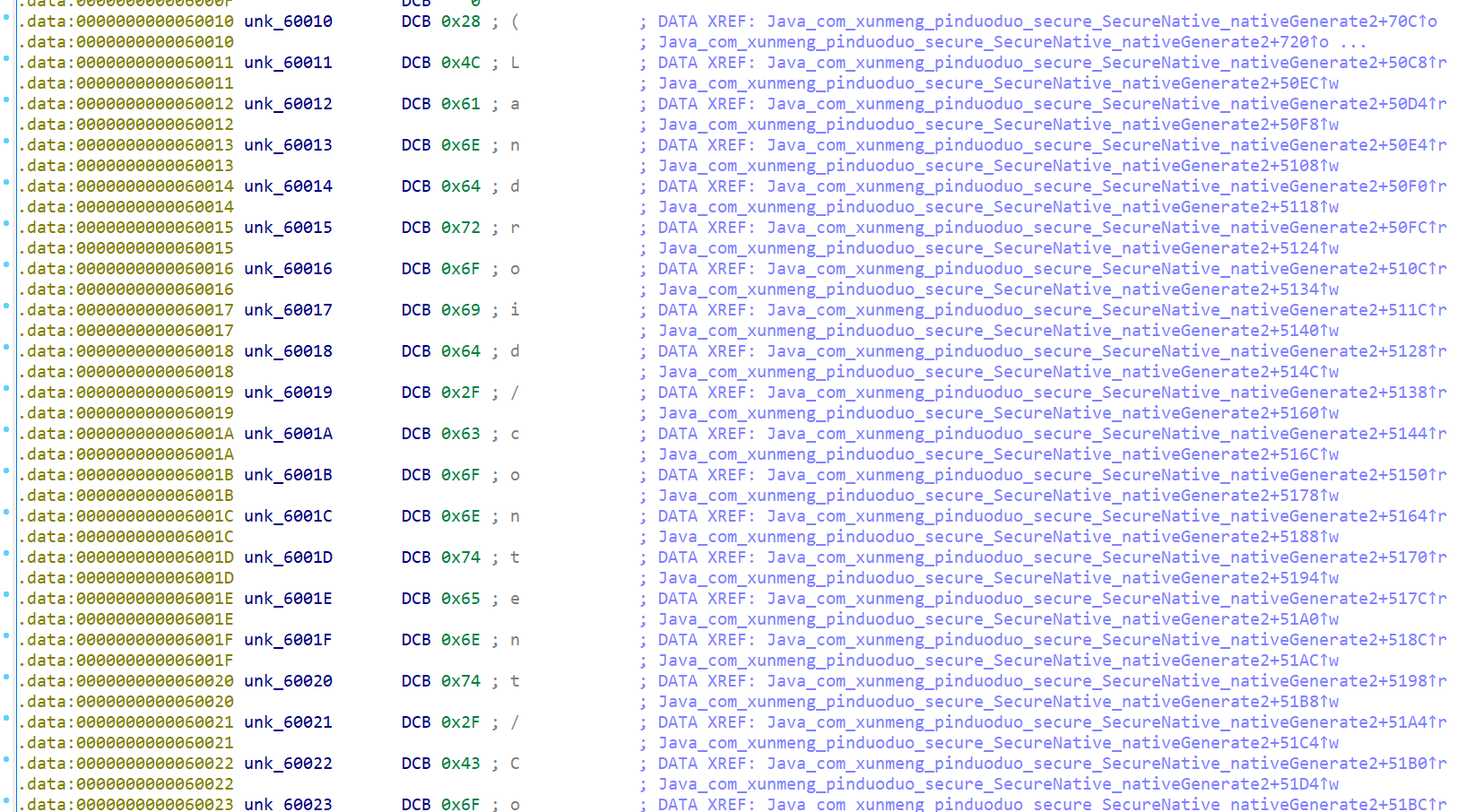This screenshot has height=812, width=1475.
Task: Select the unk_60010 label
Action: point(288,22)
